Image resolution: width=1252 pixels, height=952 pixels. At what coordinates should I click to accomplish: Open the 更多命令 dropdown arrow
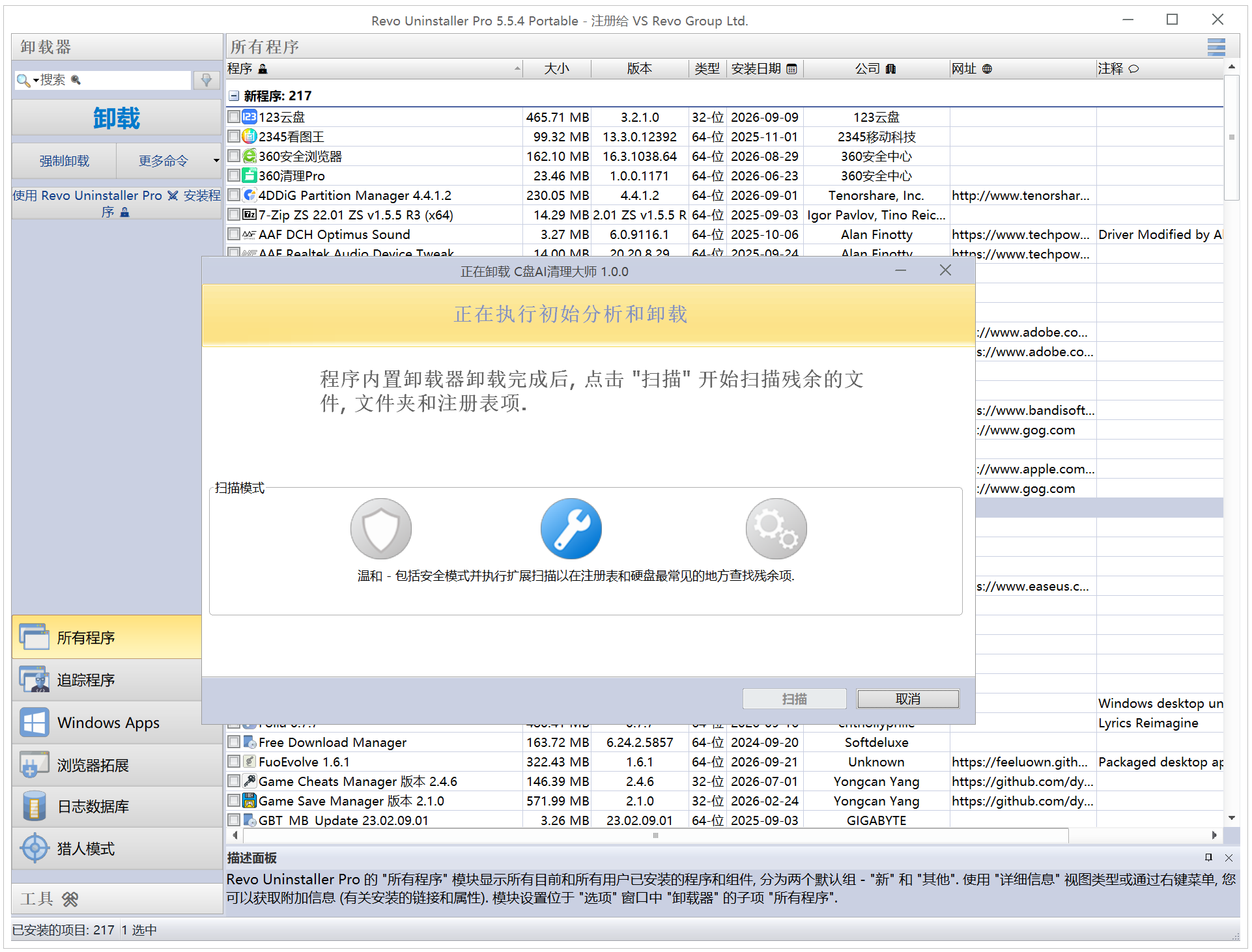coord(216,161)
